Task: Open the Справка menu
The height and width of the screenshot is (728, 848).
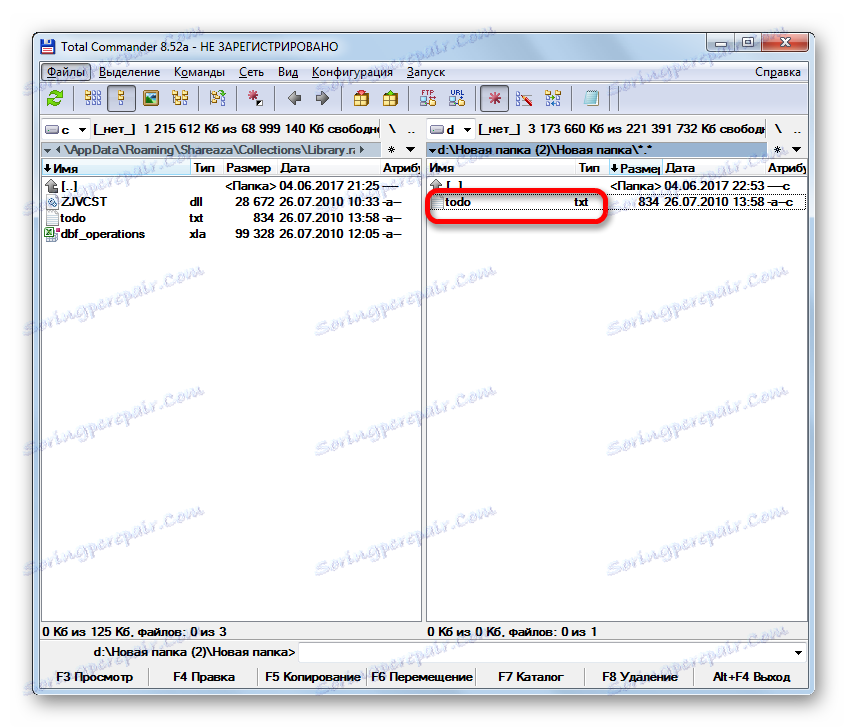Action: pyautogui.click(x=778, y=72)
